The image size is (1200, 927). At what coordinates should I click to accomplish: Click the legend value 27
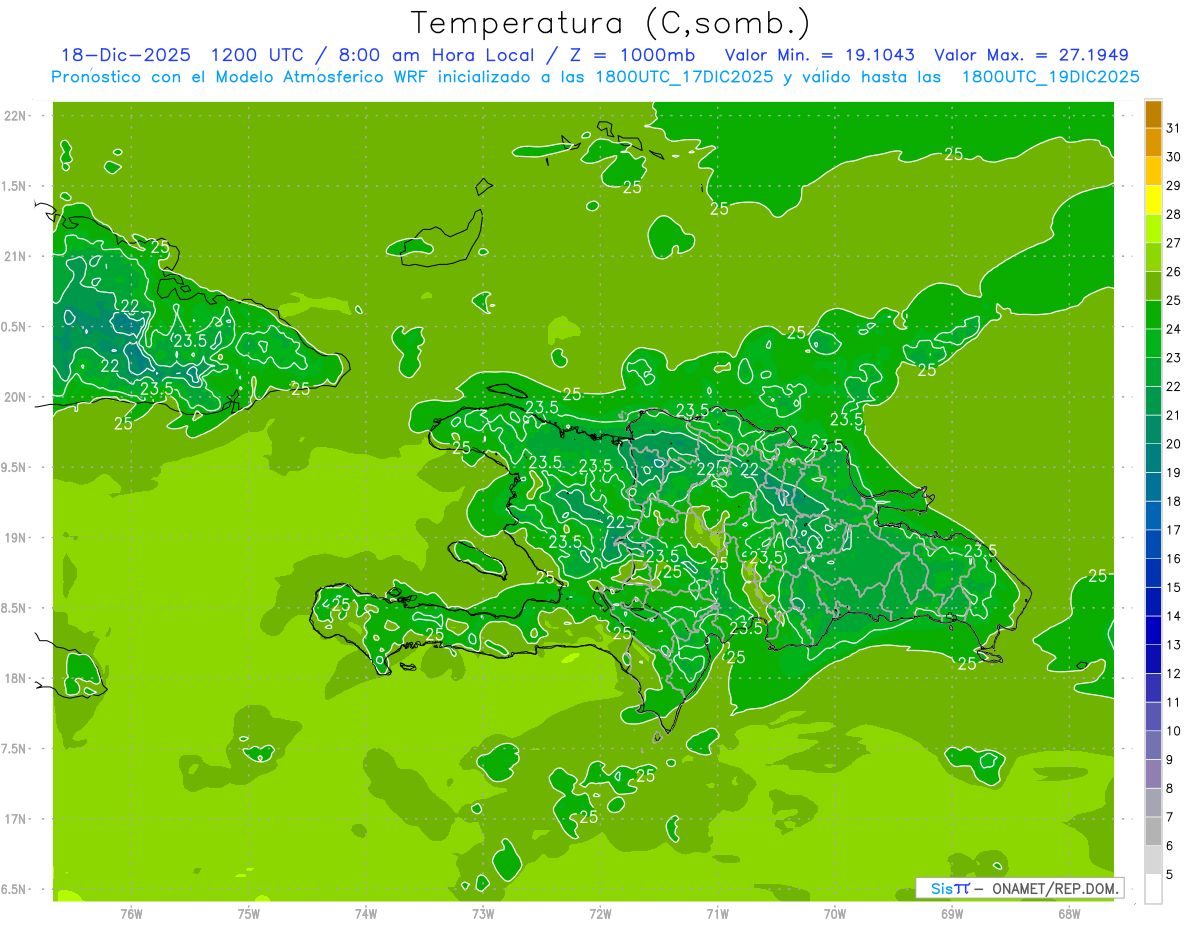1174,243
